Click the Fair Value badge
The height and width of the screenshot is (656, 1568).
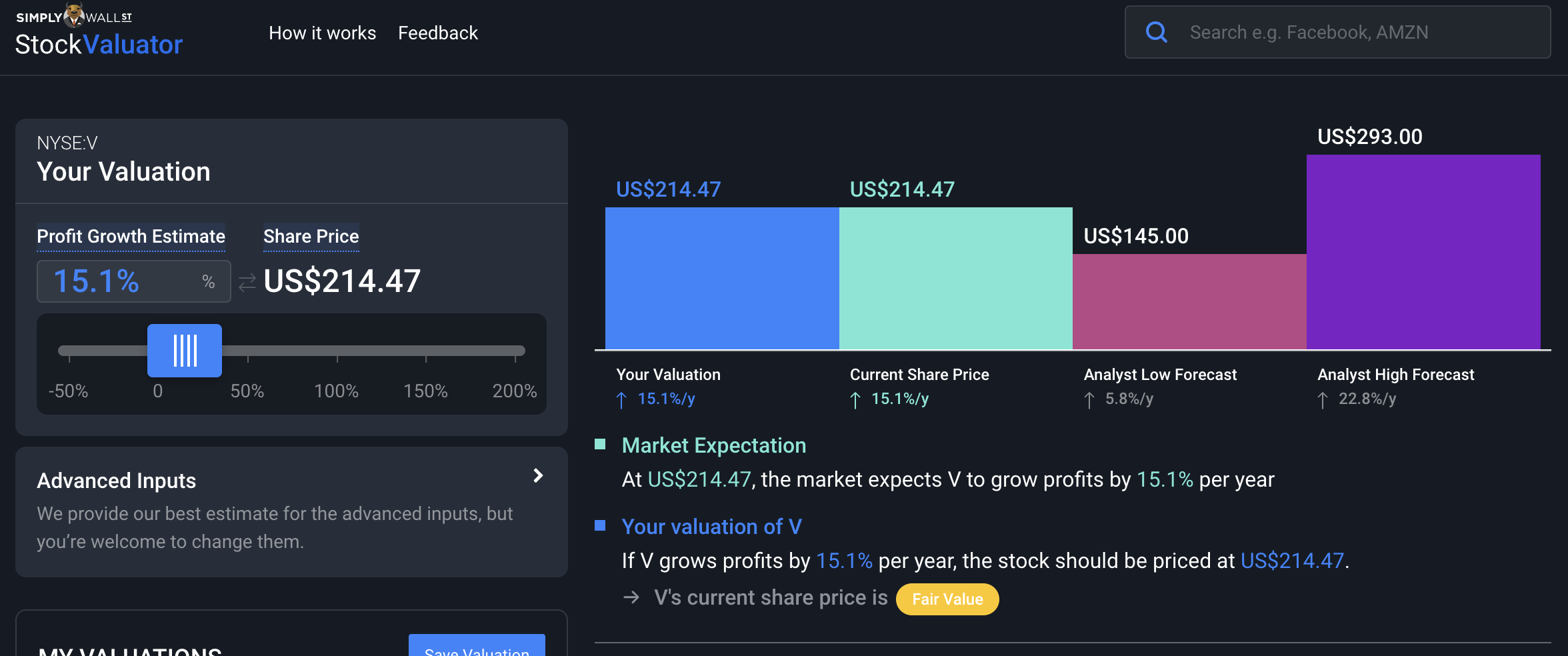(x=947, y=599)
